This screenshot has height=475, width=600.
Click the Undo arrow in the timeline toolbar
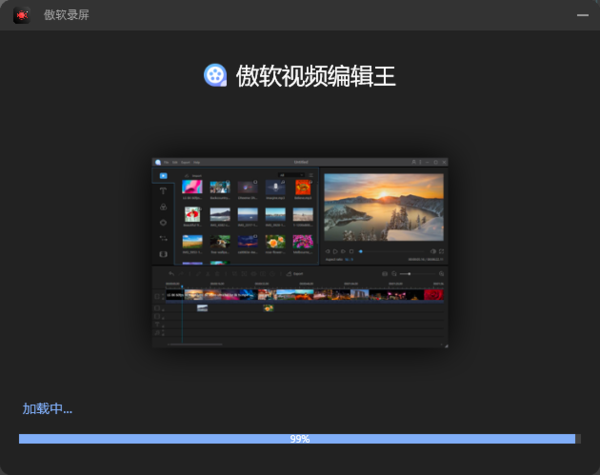pos(171,273)
